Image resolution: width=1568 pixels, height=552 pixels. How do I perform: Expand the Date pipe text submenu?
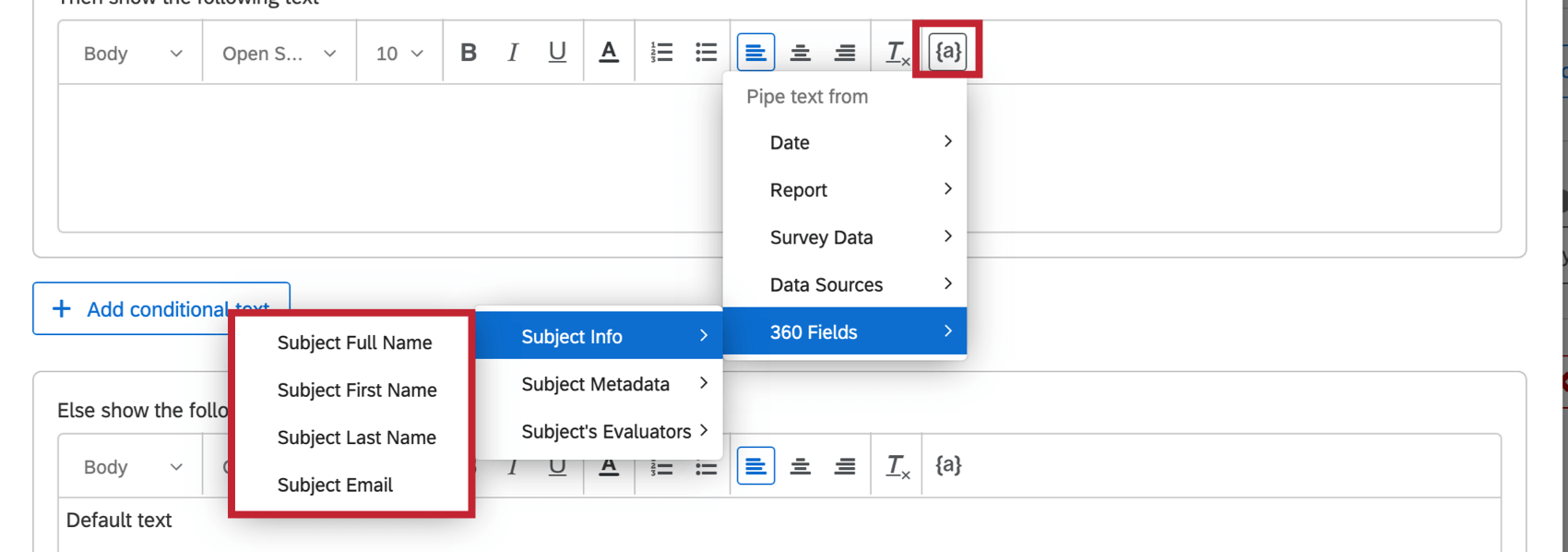point(845,142)
